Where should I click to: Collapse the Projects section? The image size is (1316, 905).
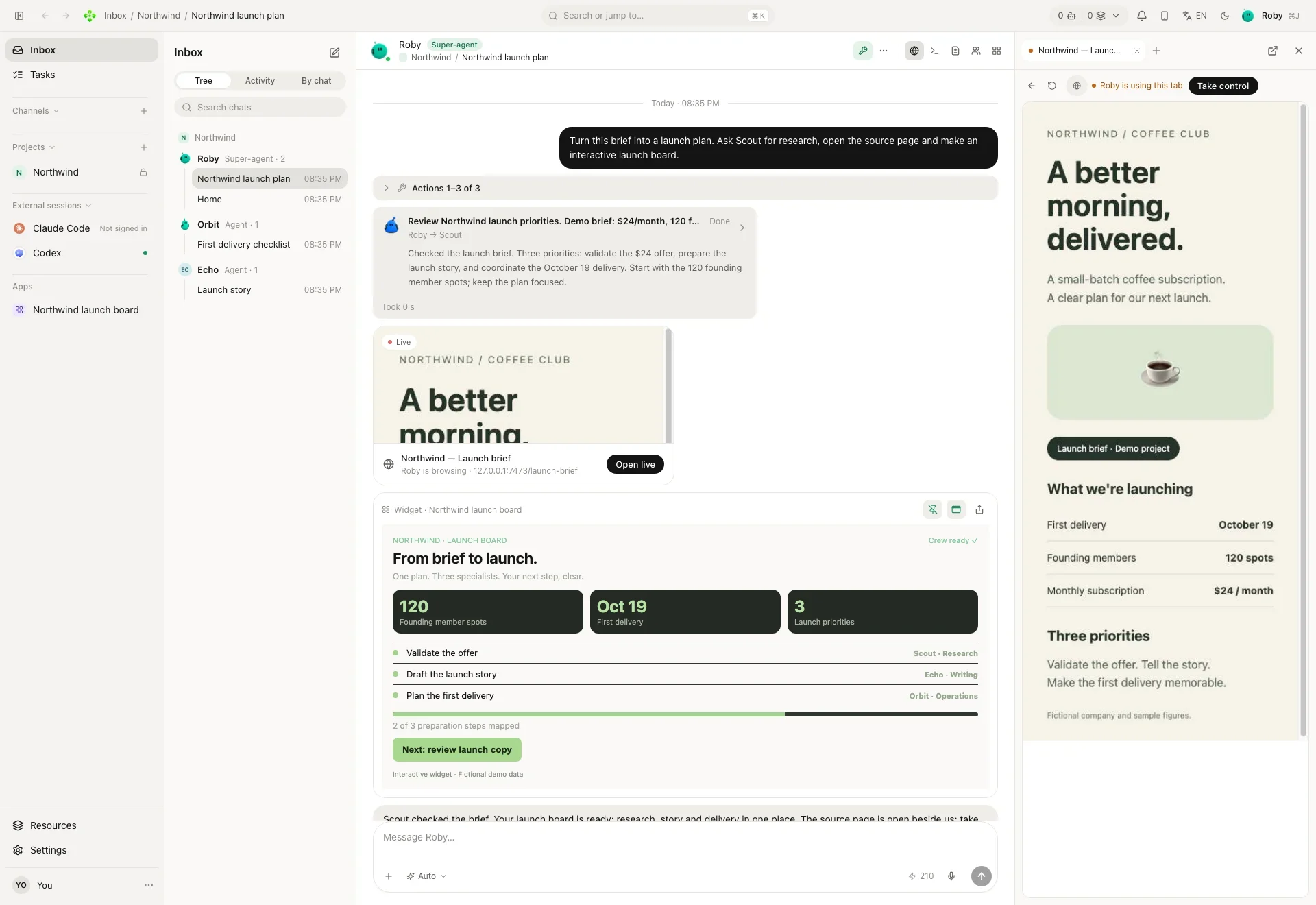point(34,147)
